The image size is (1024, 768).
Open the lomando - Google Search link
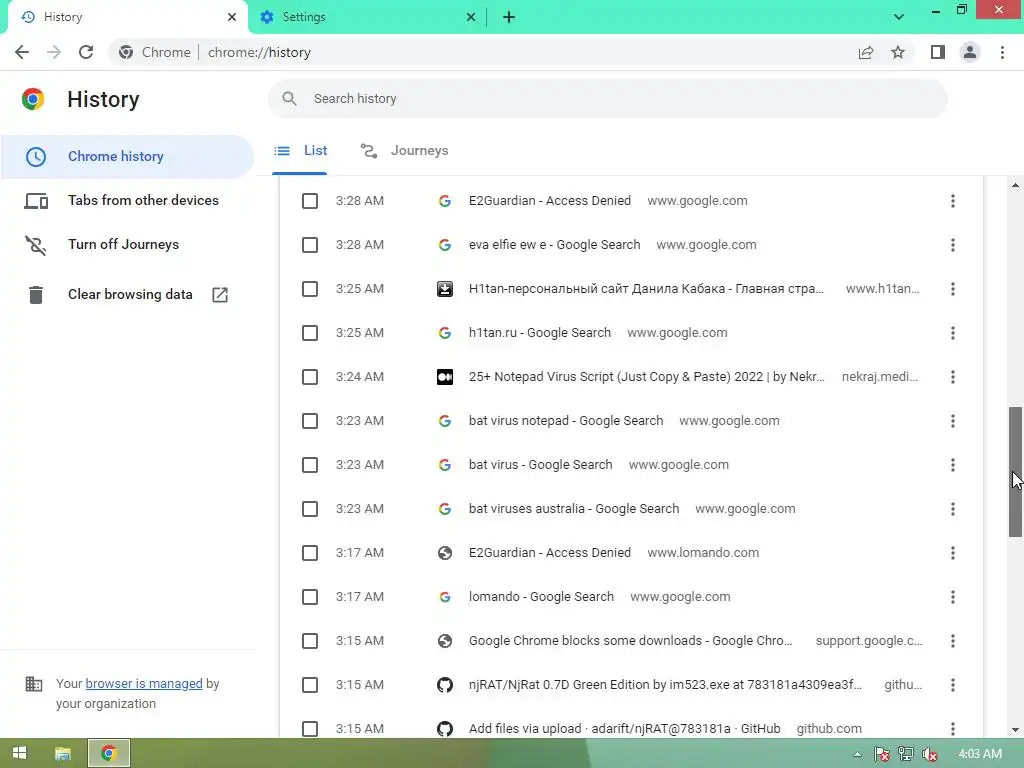coord(541,597)
